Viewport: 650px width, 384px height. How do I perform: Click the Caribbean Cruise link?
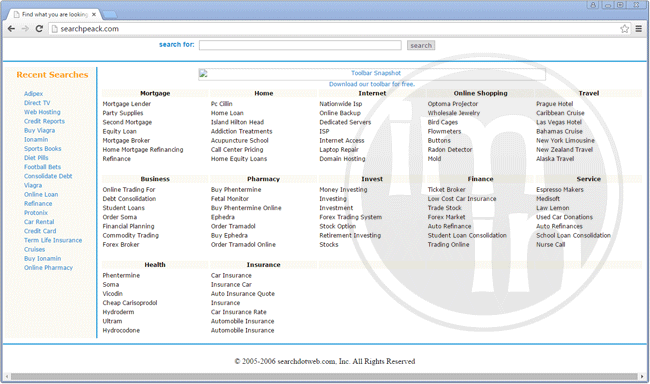point(560,113)
